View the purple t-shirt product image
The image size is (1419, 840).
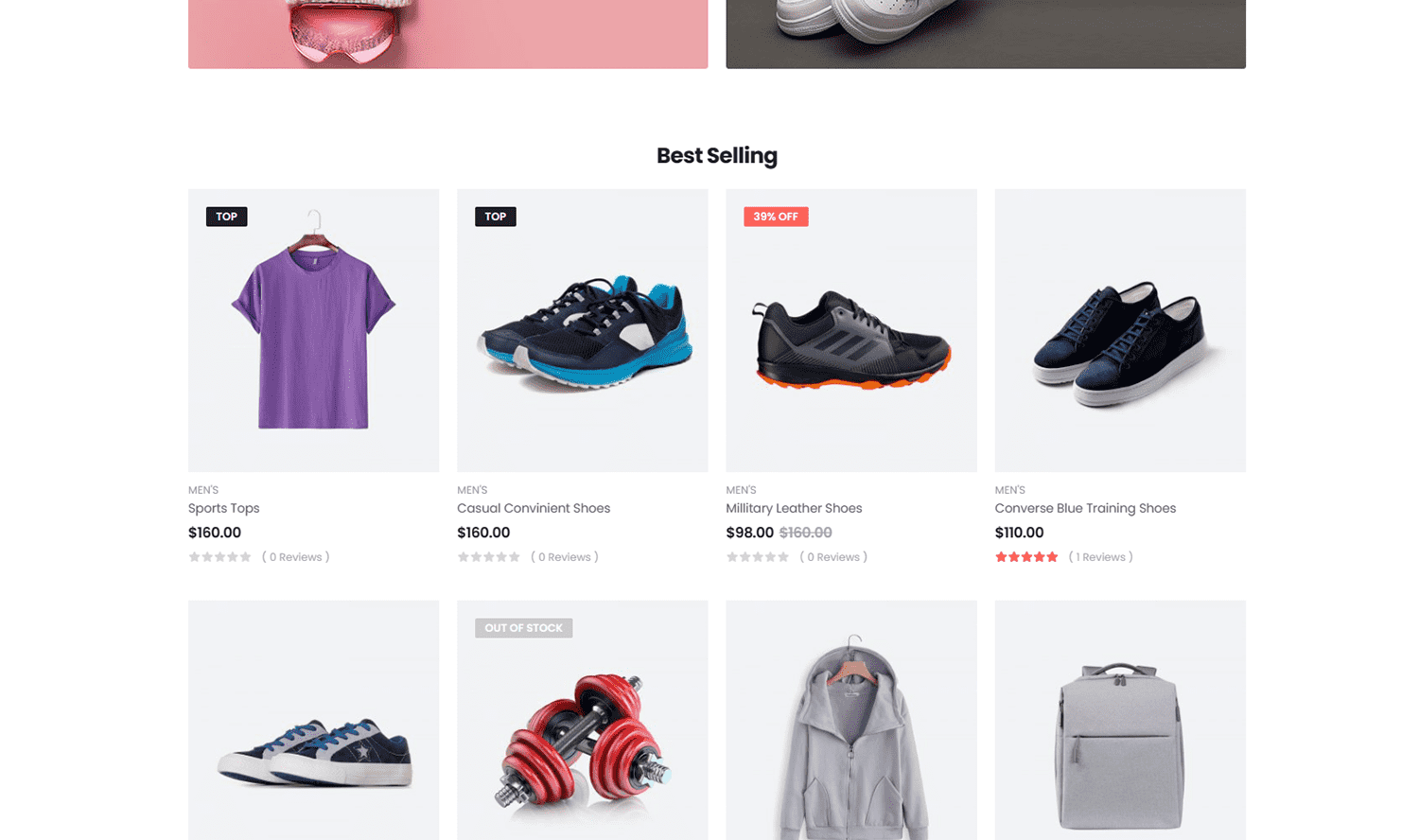tap(313, 330)
